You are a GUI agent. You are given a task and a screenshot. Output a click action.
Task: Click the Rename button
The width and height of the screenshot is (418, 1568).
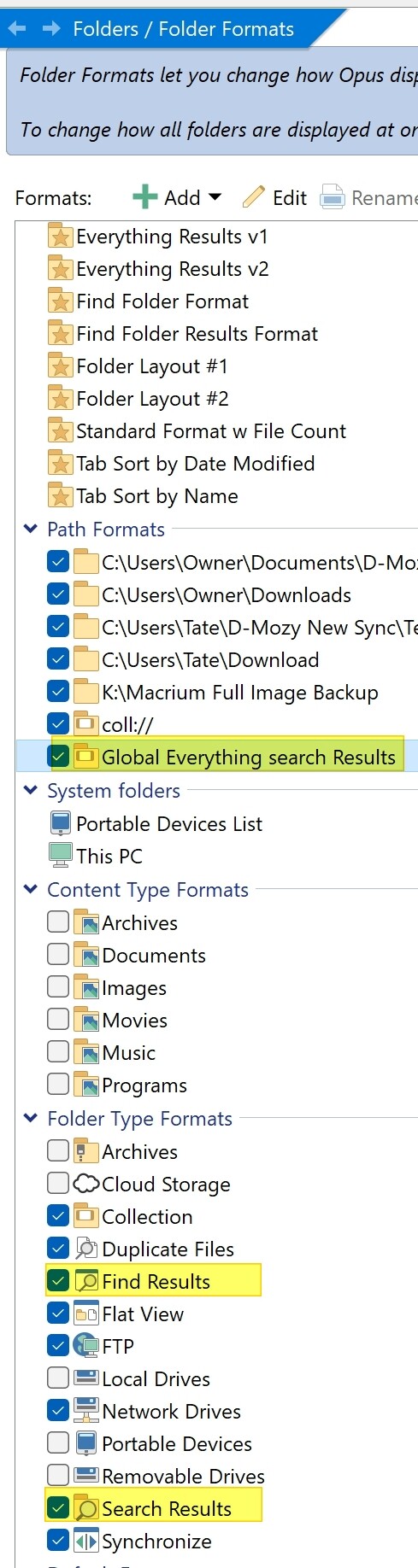[x=369, y=197]
